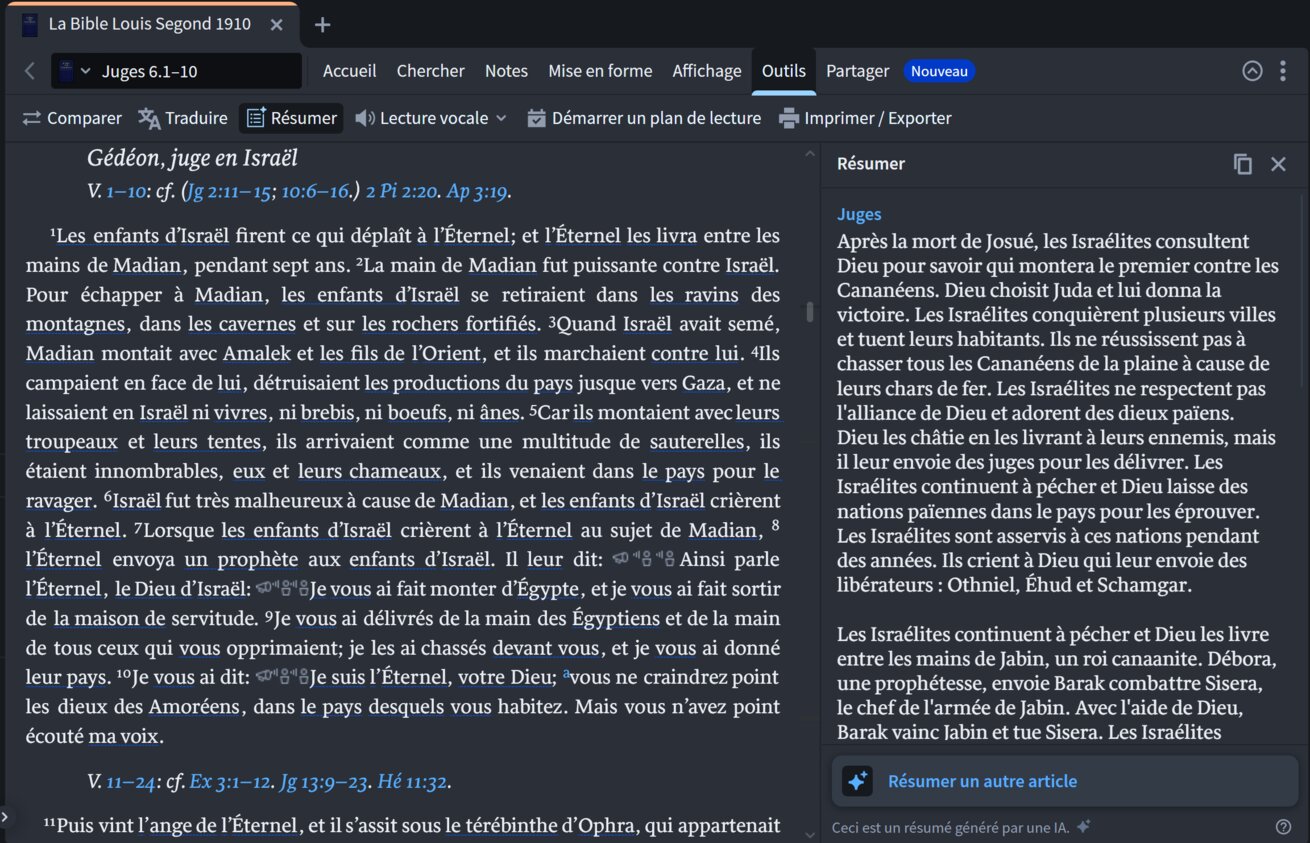This screenshot has width=1310, height=843.
Task: Open the book cover dropdown beside Juges 6.1–10
Action: tap(75, 71)
